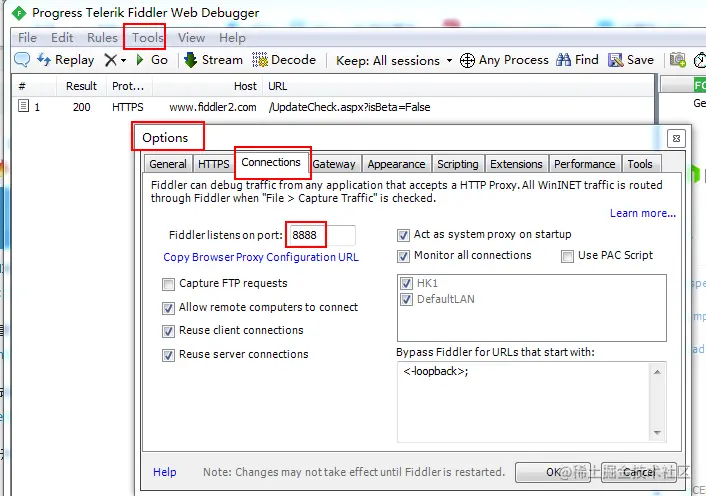Open the View menu
The image size is (706, 496).
coord(191,38)
